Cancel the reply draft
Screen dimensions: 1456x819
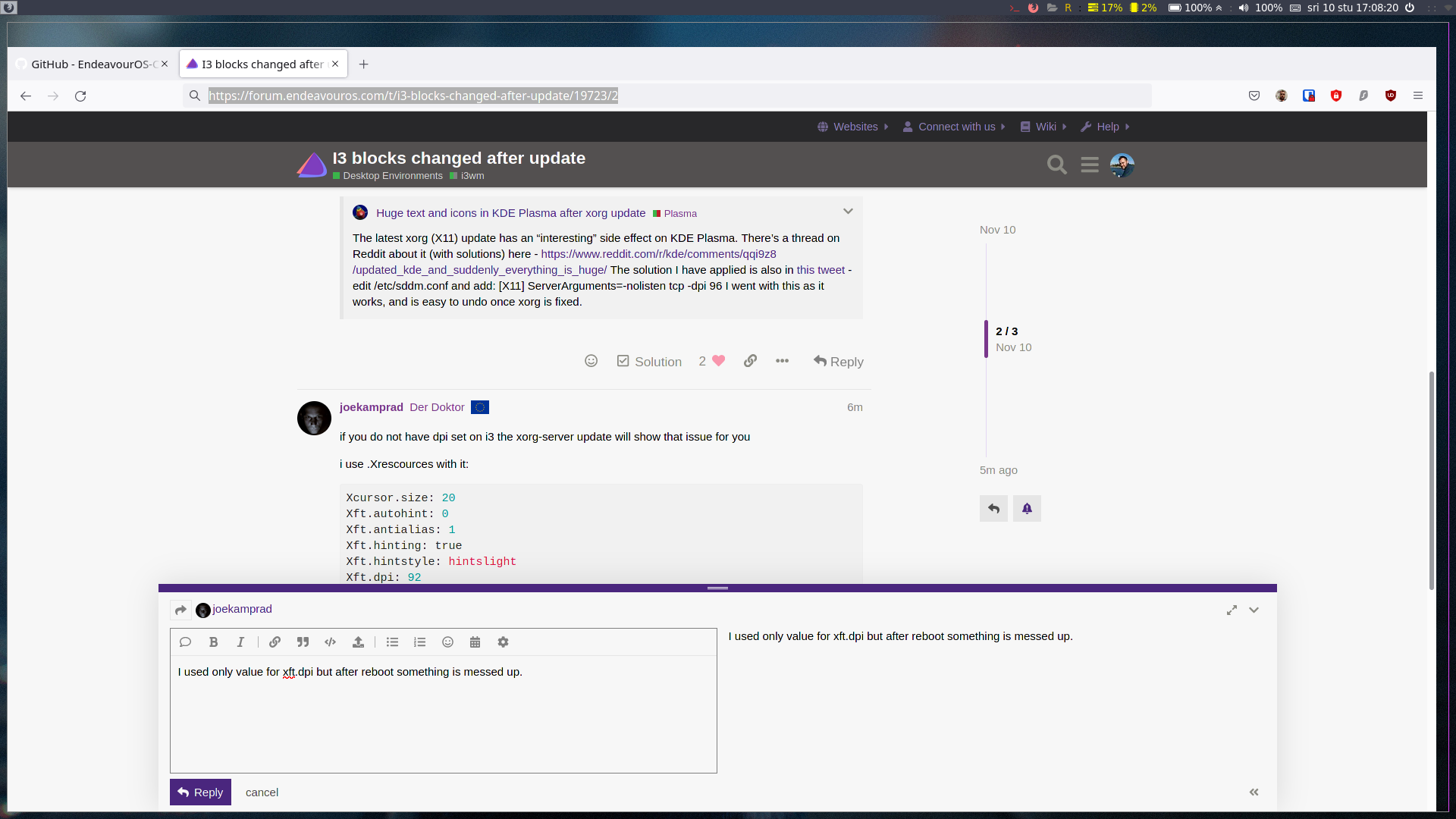click(x=262, y=792)
